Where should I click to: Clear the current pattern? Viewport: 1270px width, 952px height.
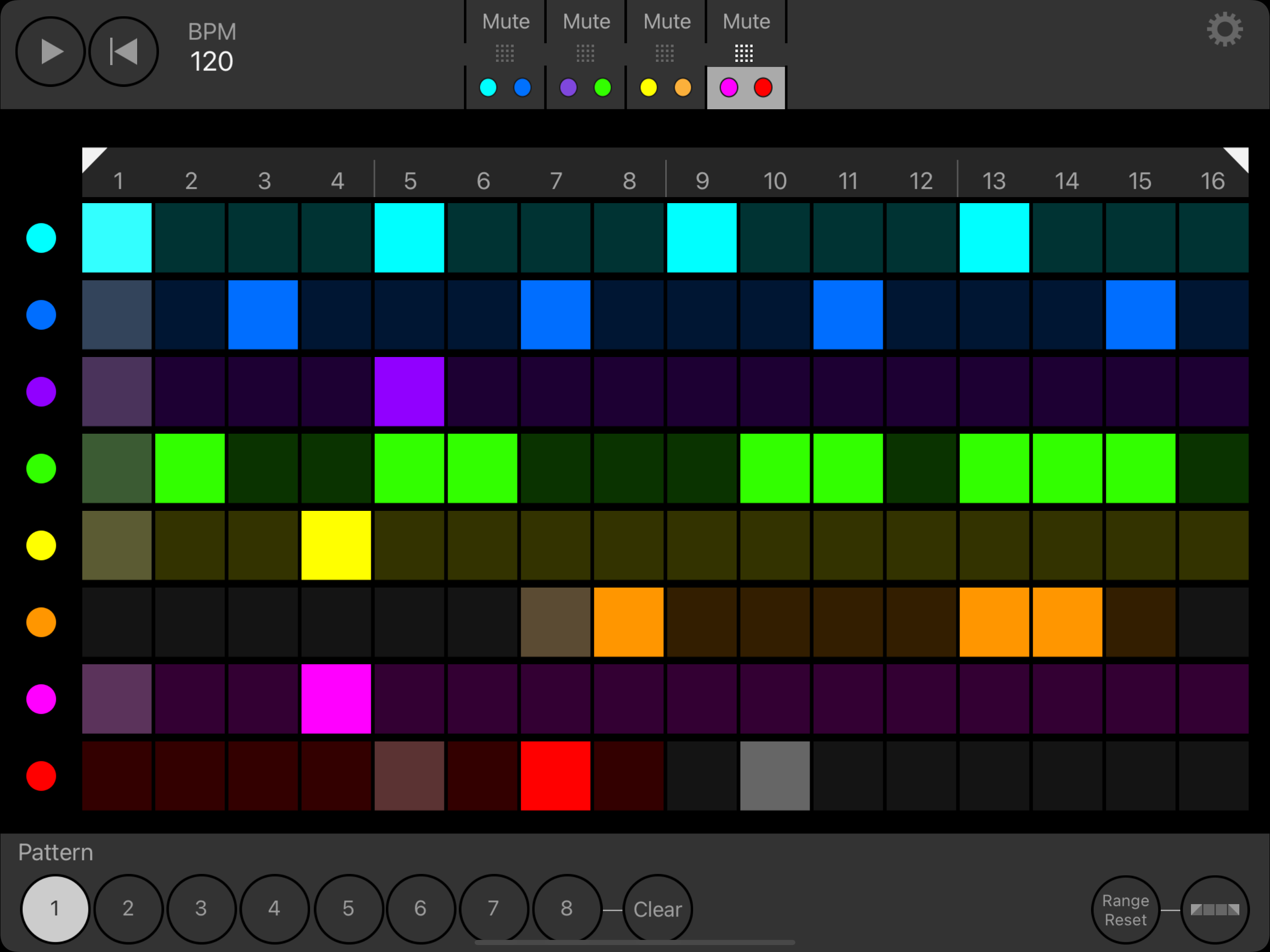click(657, 910)
